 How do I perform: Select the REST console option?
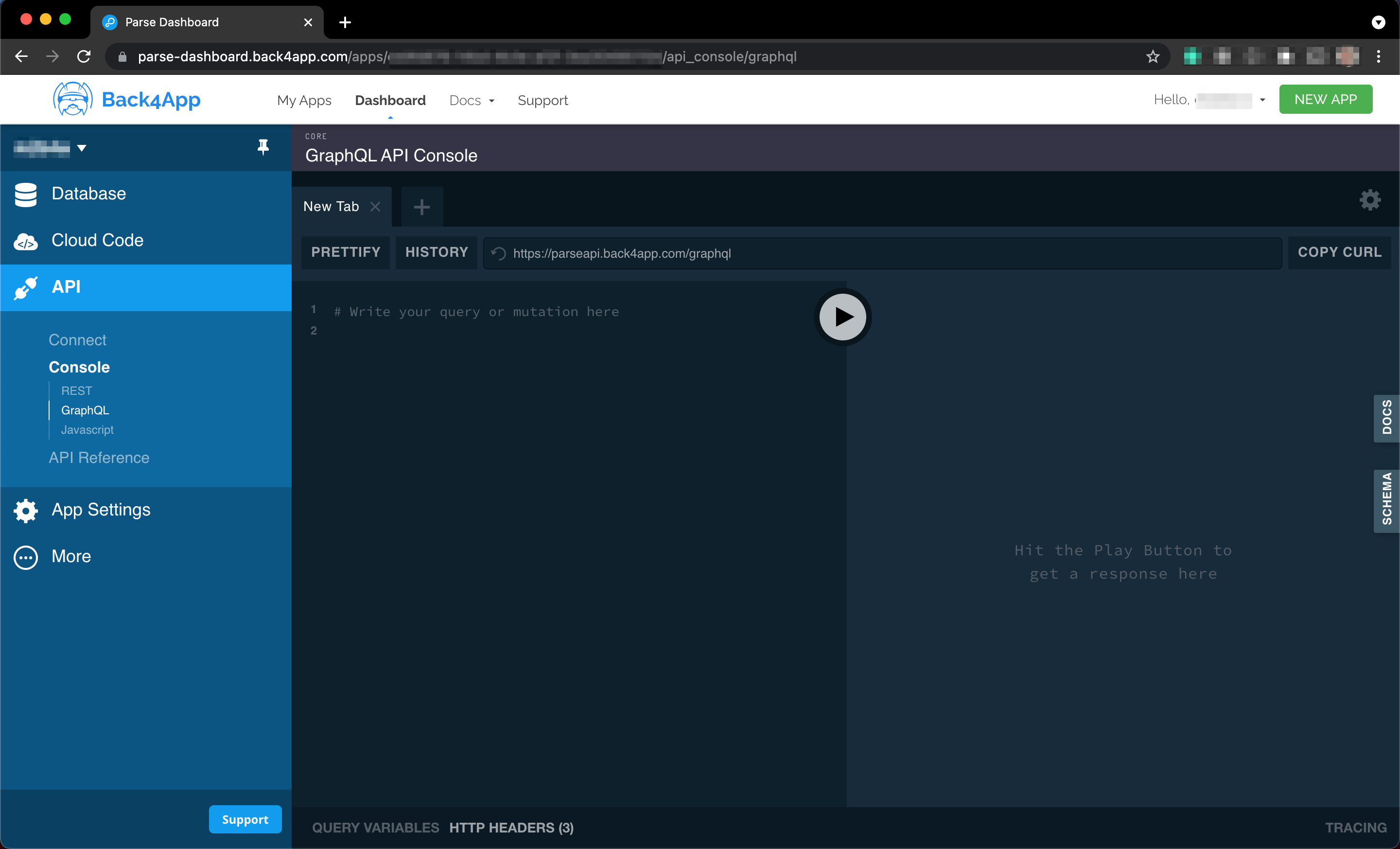(x=75, y=389)
